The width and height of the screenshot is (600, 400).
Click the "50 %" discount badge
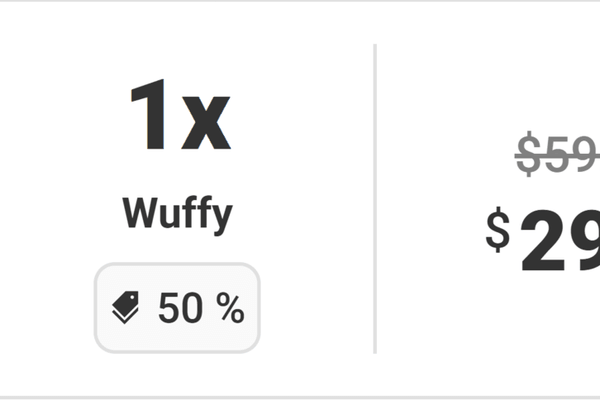(178, 309)
